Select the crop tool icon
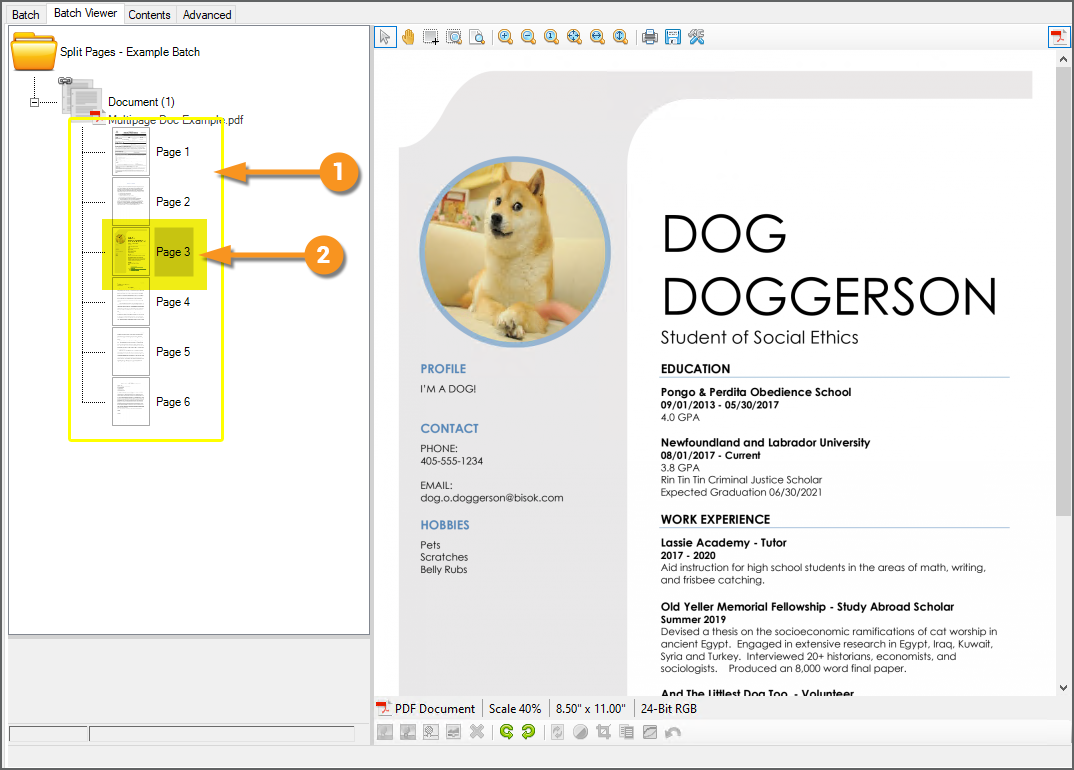1074x770 pixels. tap(603, 732)
